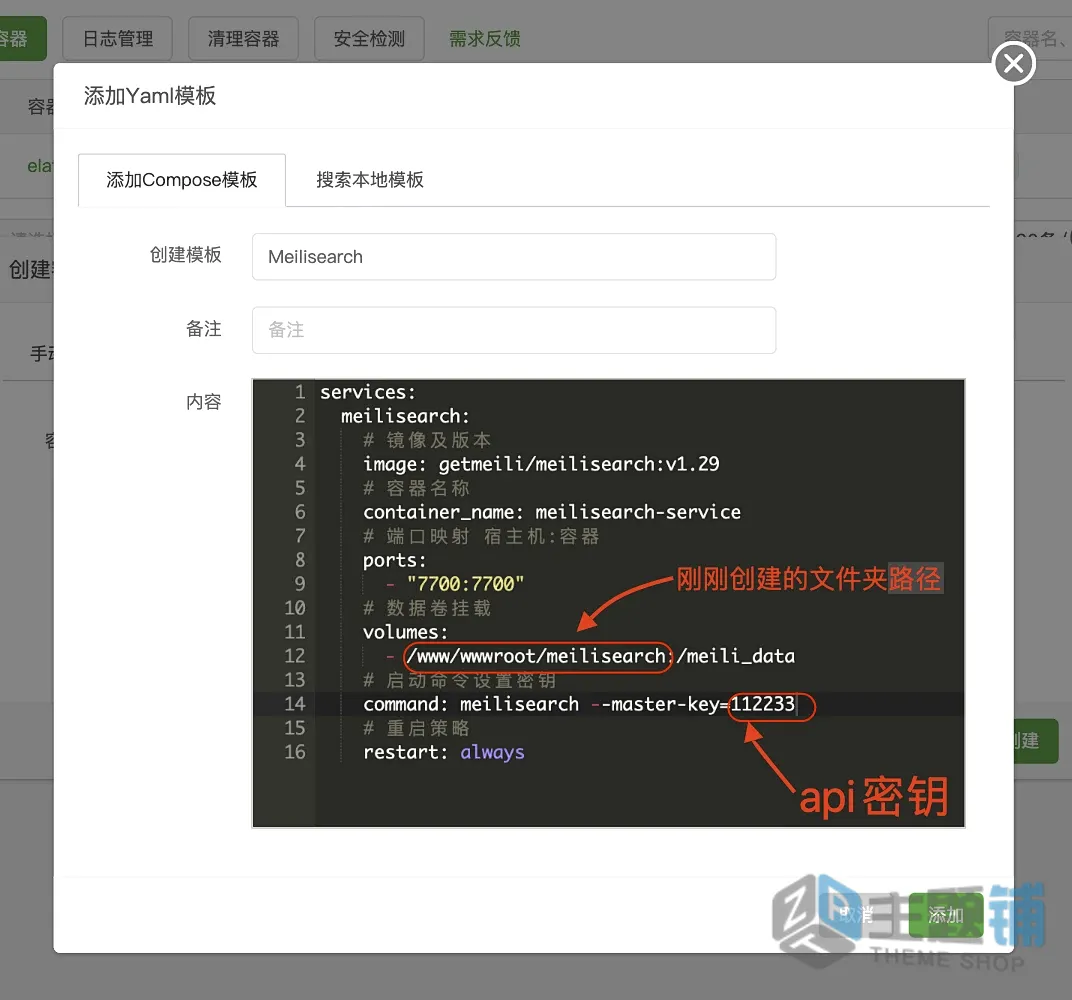Image resolution: width=1072 pixels, height=1000 pixels.
Task: Click the # 数据卷挂载 comment line
Action: [427, 608]
